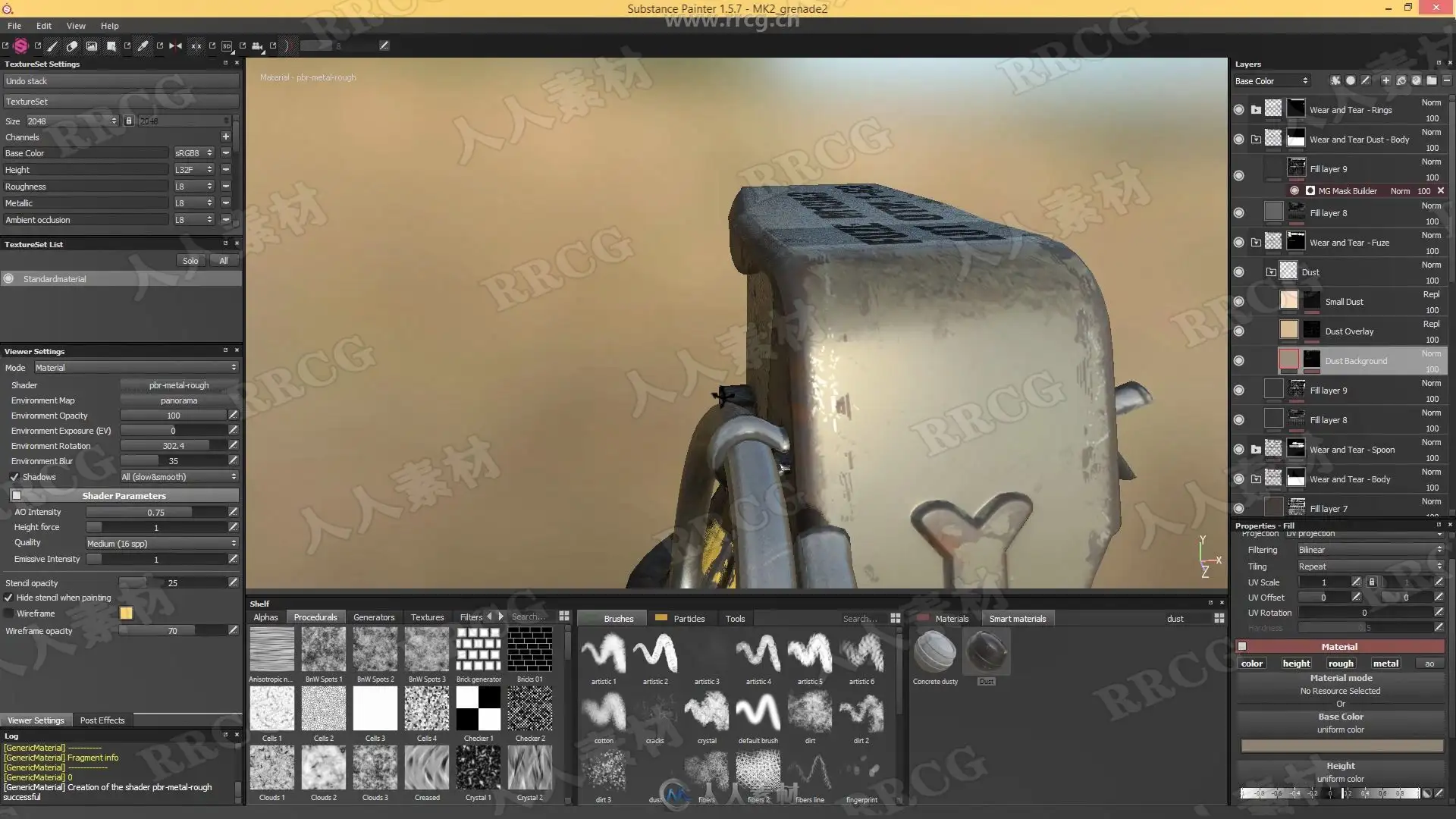Open the Base Color channel dropdown in Layers
This screenshot has height=819, width=1456.
click(1271, 81)
